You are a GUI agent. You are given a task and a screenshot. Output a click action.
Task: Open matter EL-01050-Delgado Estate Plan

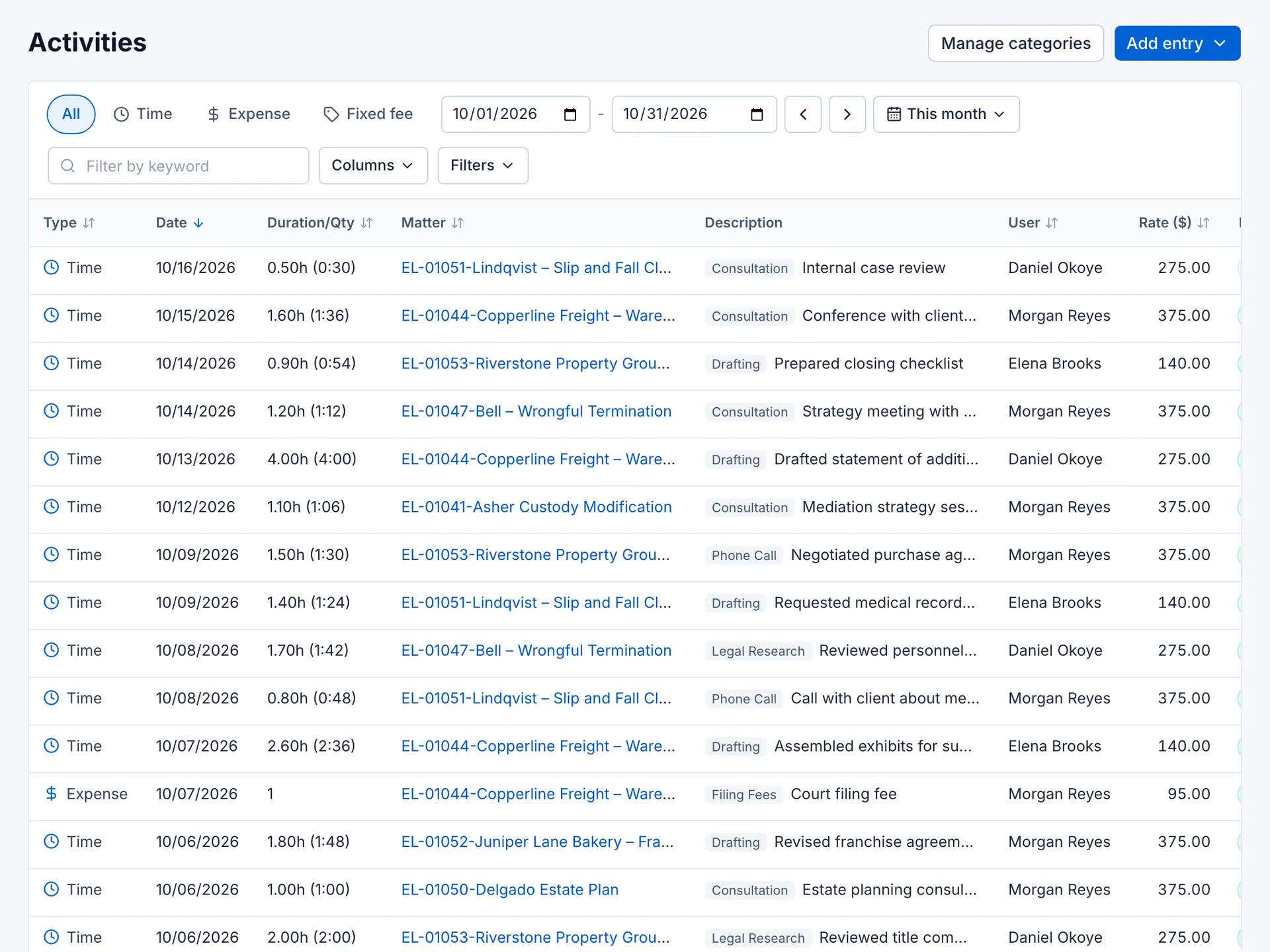[x=510, y=890]
